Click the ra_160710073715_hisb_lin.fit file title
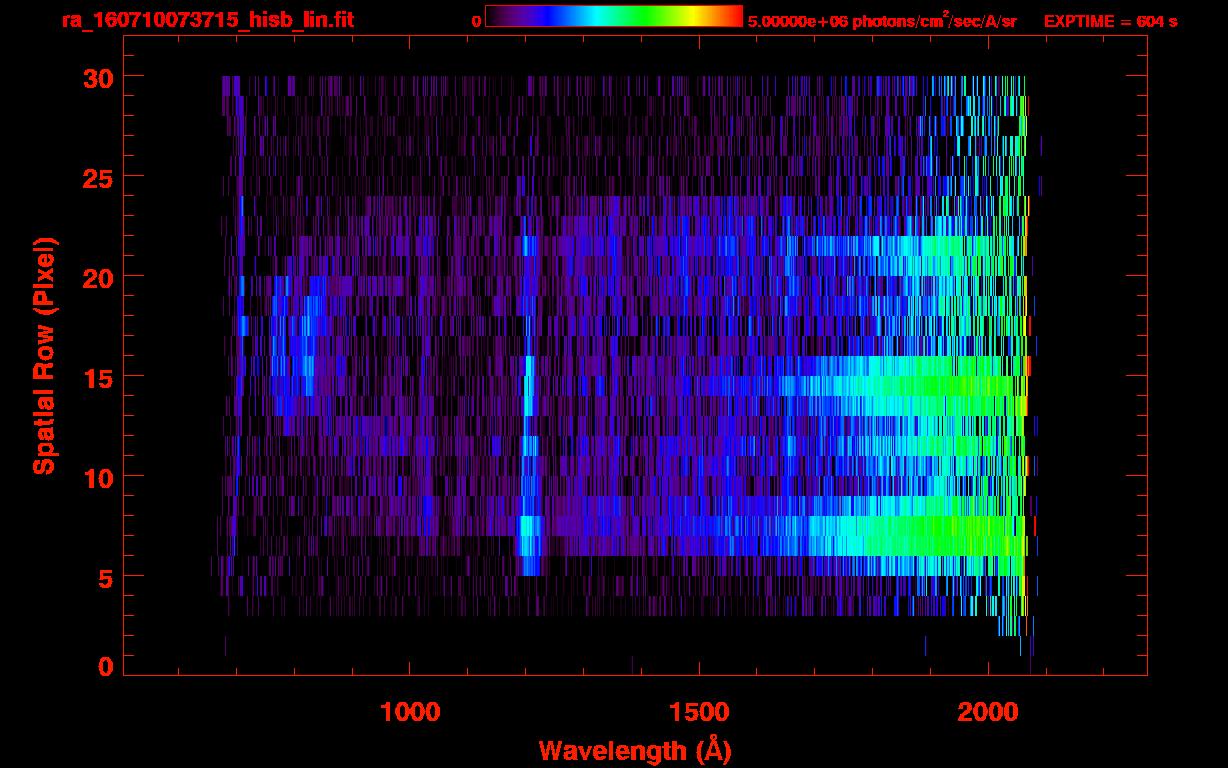 [x=207, y=20]
